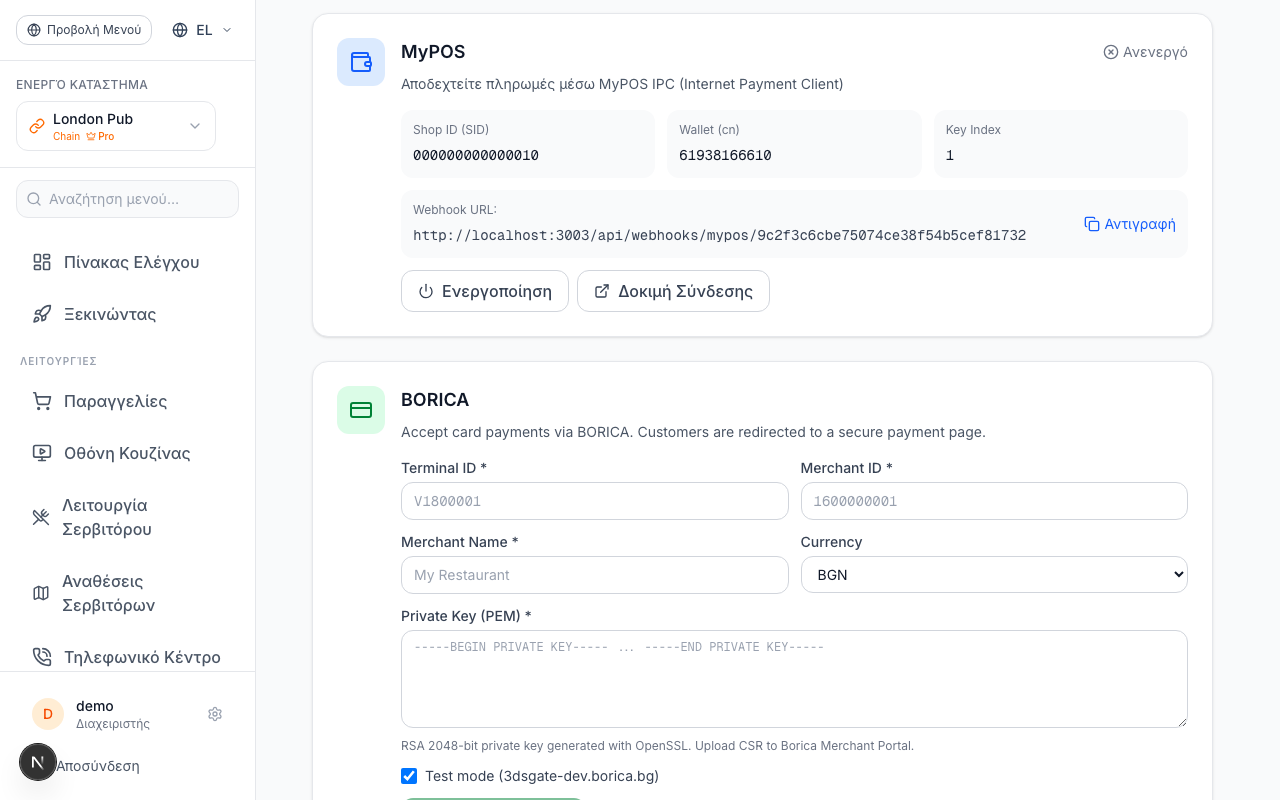
Task: Click the Merchant Name input field
Action: click(595, 575)
